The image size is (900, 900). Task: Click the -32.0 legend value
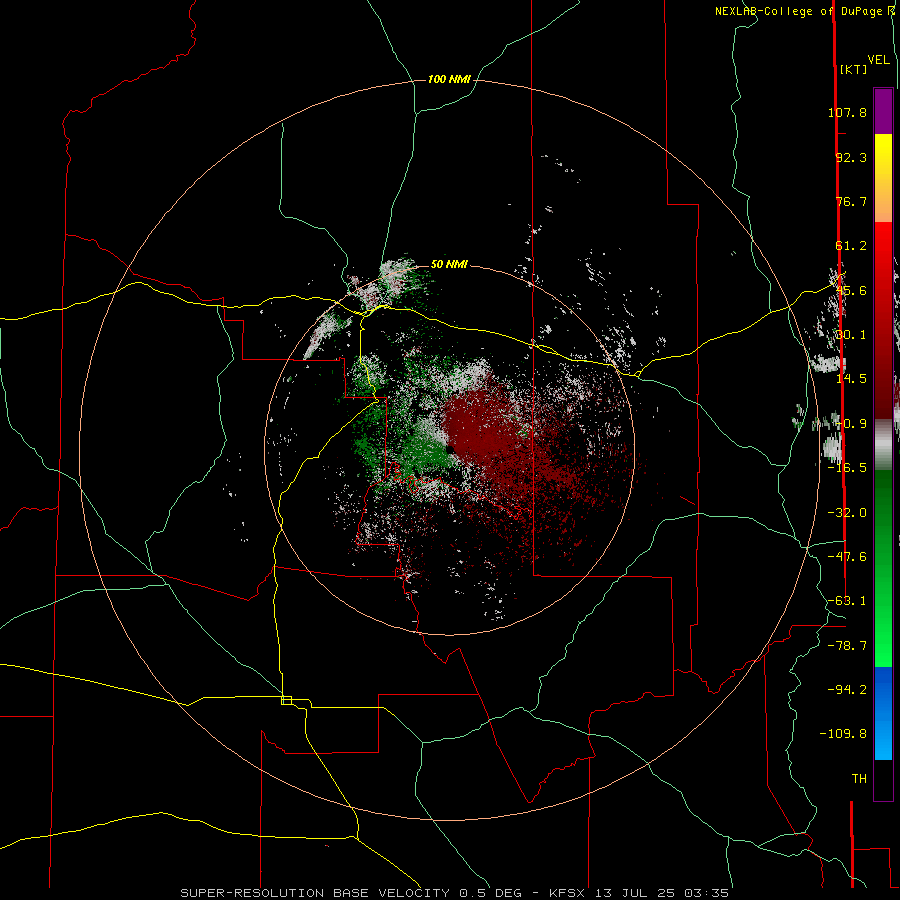tap(847, 513)
